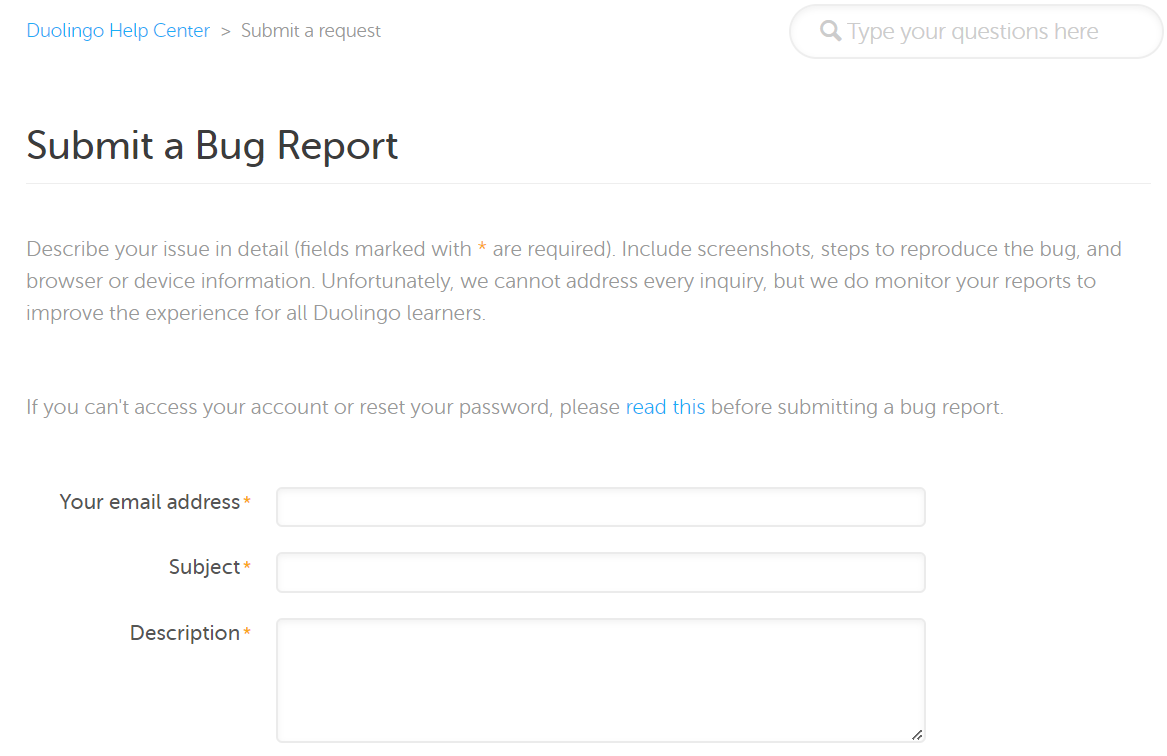This screenshot has width=1167, height=756.
Task: Open the Duolingo Help Center breadcrumb link
Action: click(x=118, y=31)
